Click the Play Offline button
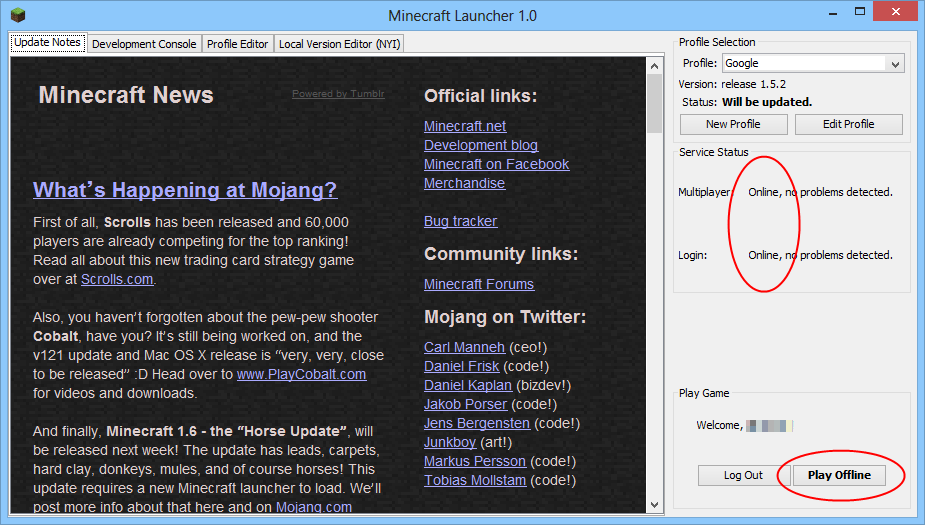Viewport: 925px width, 525px height. pyautogui.click(x=838, y=475)
